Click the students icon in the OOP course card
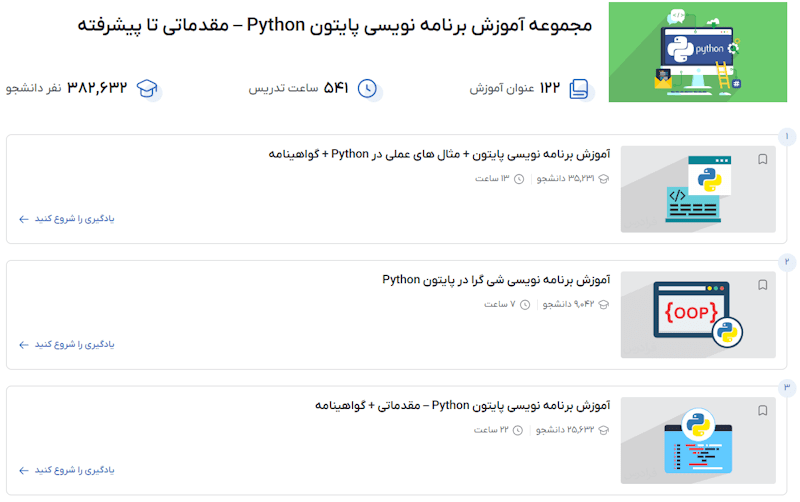The image size is (800, 502). 604,305
